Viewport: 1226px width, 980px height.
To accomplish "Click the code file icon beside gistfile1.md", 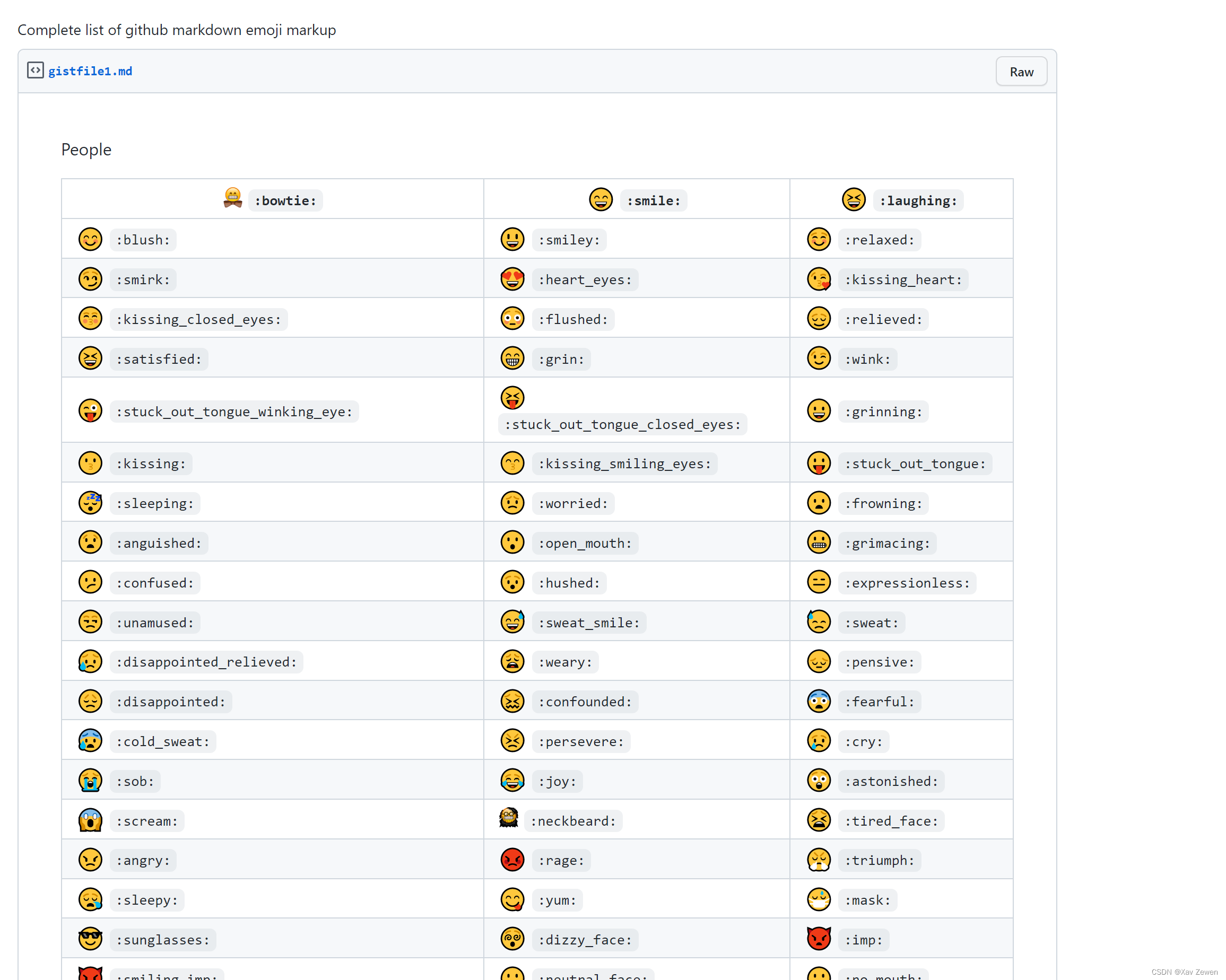I will click(35, 71).
